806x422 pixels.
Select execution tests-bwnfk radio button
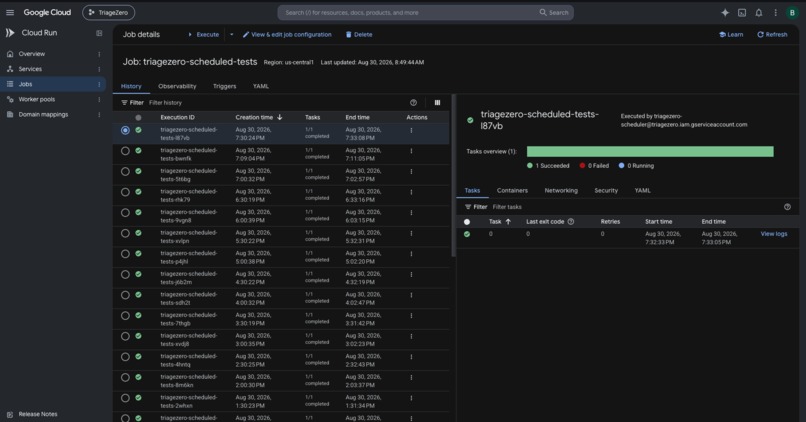pos(125,151)
